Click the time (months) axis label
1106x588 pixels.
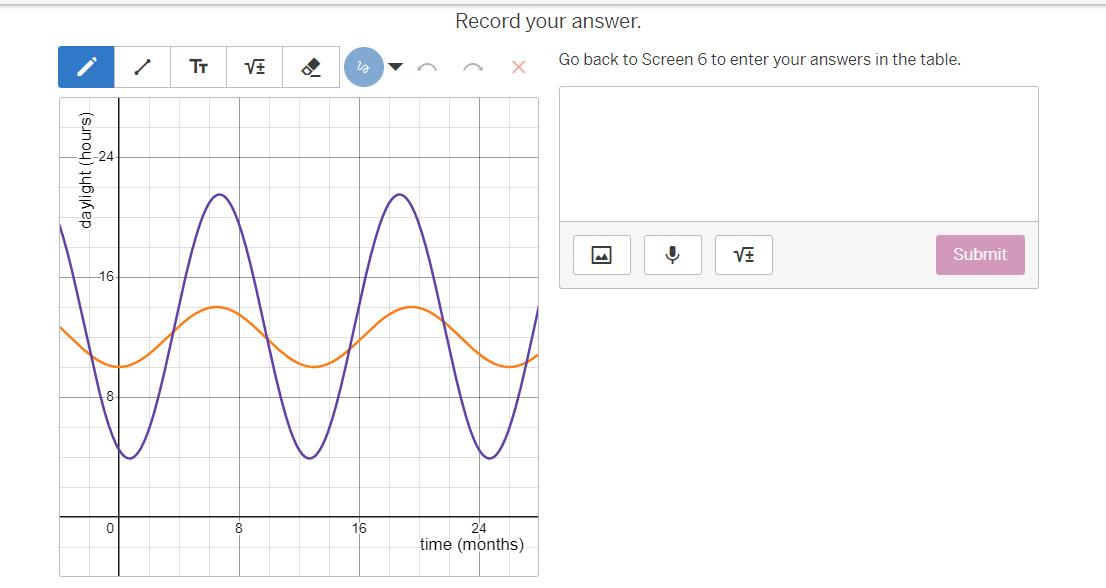[471, 544]
